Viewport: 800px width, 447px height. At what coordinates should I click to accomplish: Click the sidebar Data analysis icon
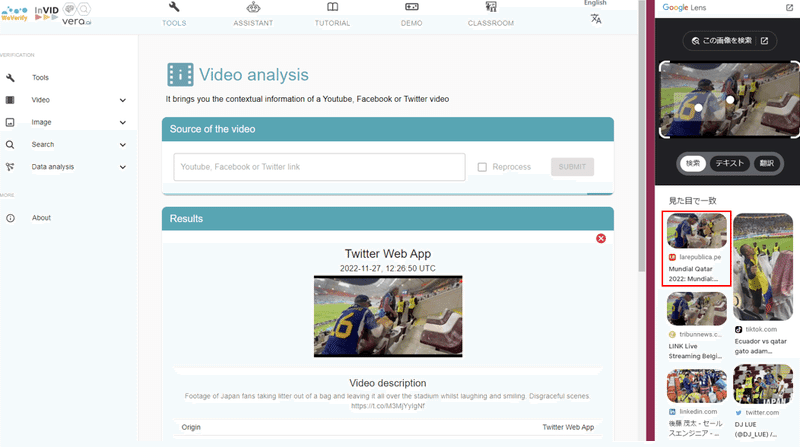[x=10, y=167]
